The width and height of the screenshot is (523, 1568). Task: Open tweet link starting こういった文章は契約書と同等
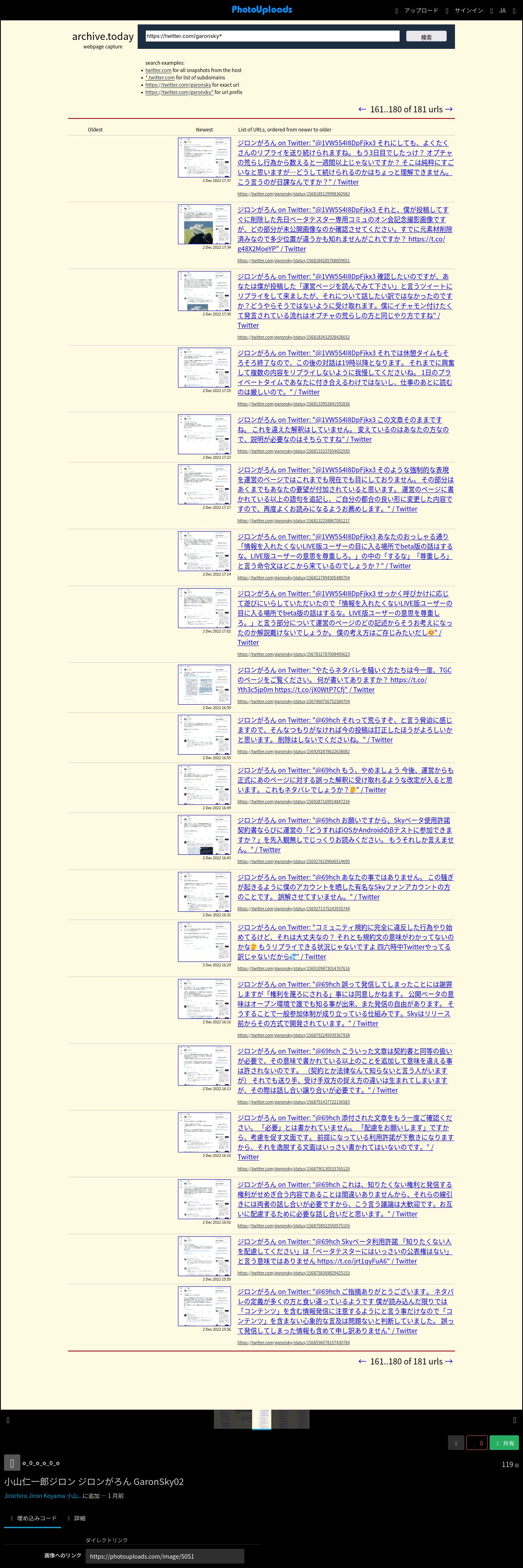coord(345,1071)
